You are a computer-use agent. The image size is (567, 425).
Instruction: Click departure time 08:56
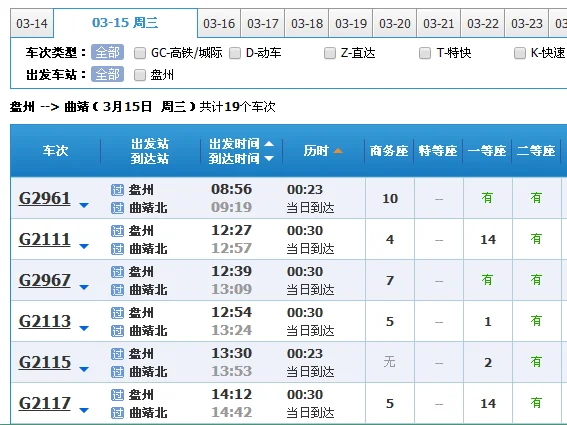coord(231,189)
